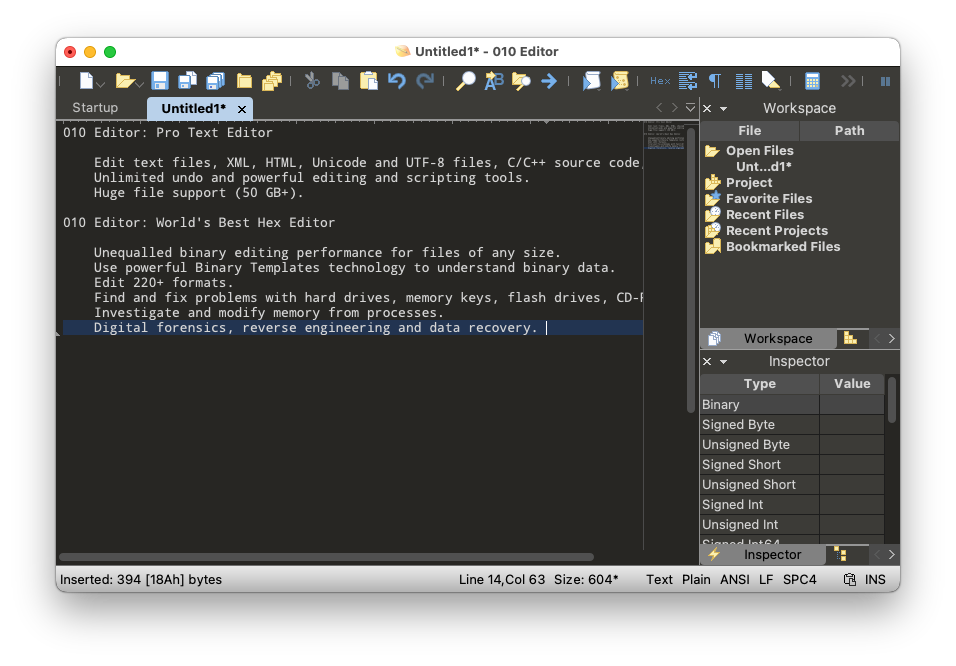Image resolution: width=956 pixels, height=666 pixels.
Task: Open the Calculator icon
Action: coord(812,81)
